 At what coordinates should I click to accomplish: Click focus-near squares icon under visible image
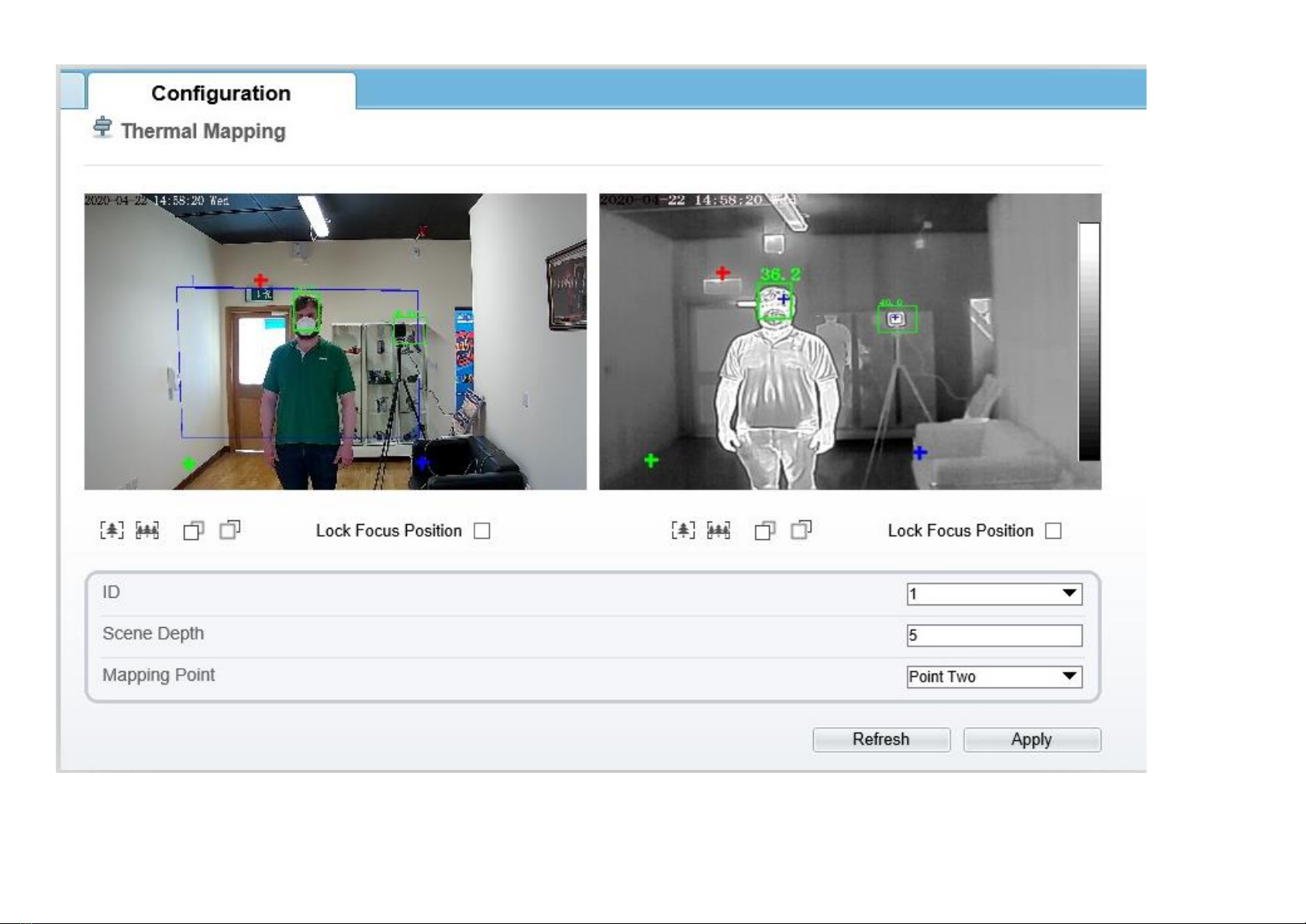point(194,530)
